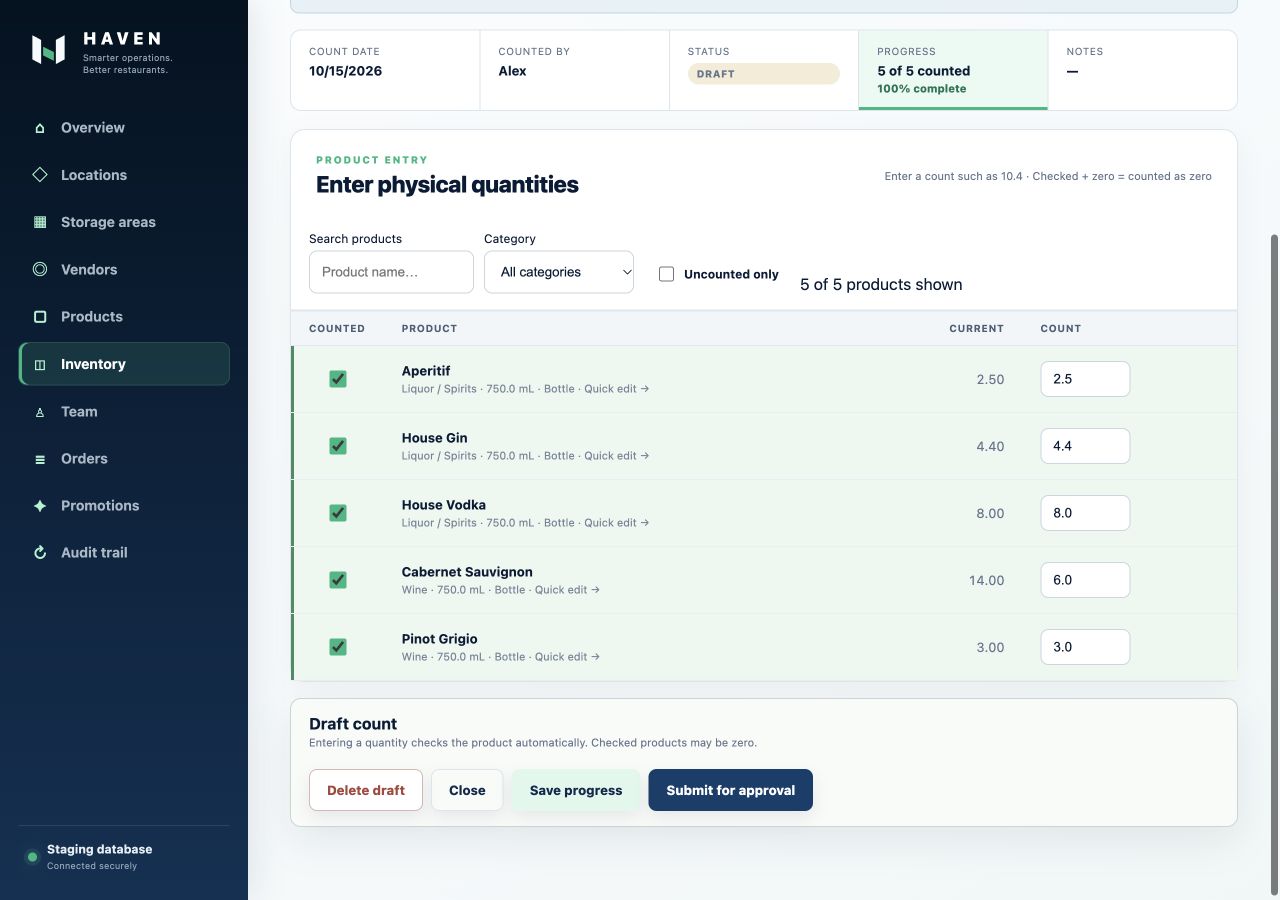Click the green Staging database status dot
Image resolution: width=1280 pixels, height=900 pixels.
32,857
